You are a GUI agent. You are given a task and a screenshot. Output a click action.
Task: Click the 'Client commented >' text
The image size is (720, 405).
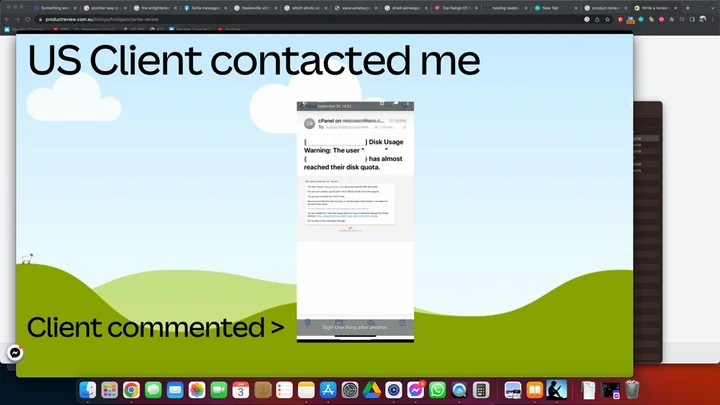(x=155, y=327)
